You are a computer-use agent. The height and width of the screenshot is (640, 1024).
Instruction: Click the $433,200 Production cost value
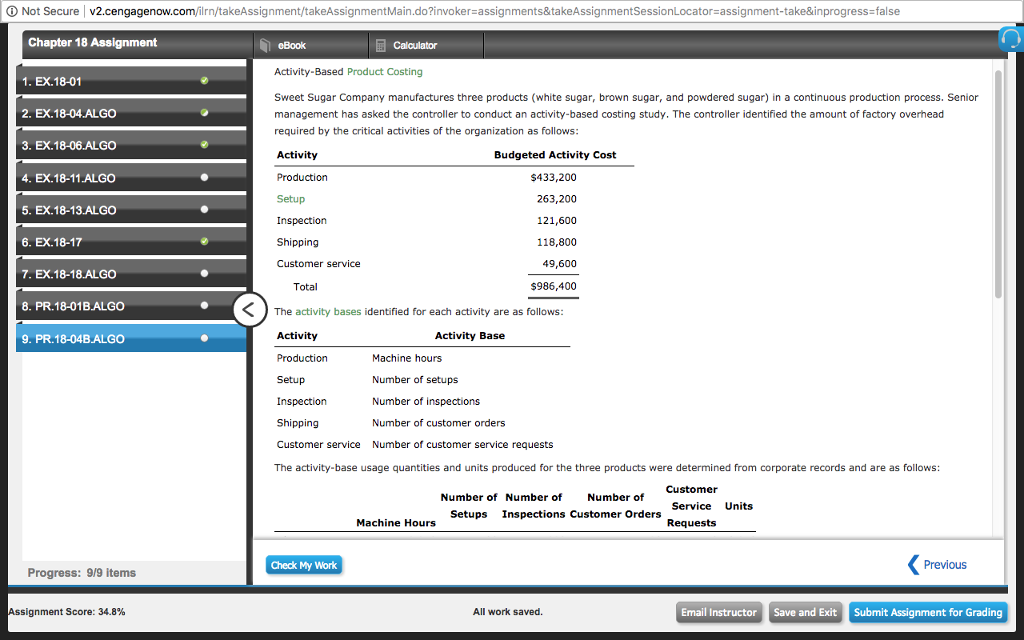tap(553, 177)
